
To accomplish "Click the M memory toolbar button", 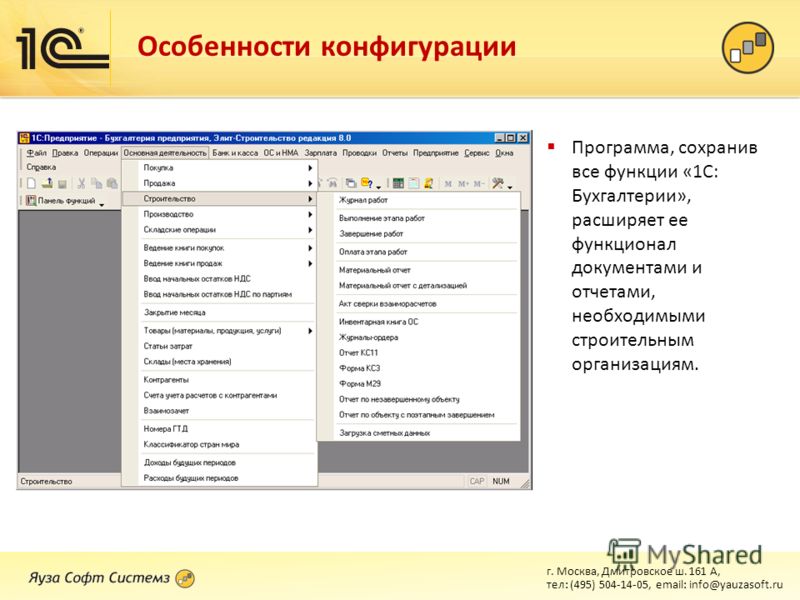I will coord(448,184).
